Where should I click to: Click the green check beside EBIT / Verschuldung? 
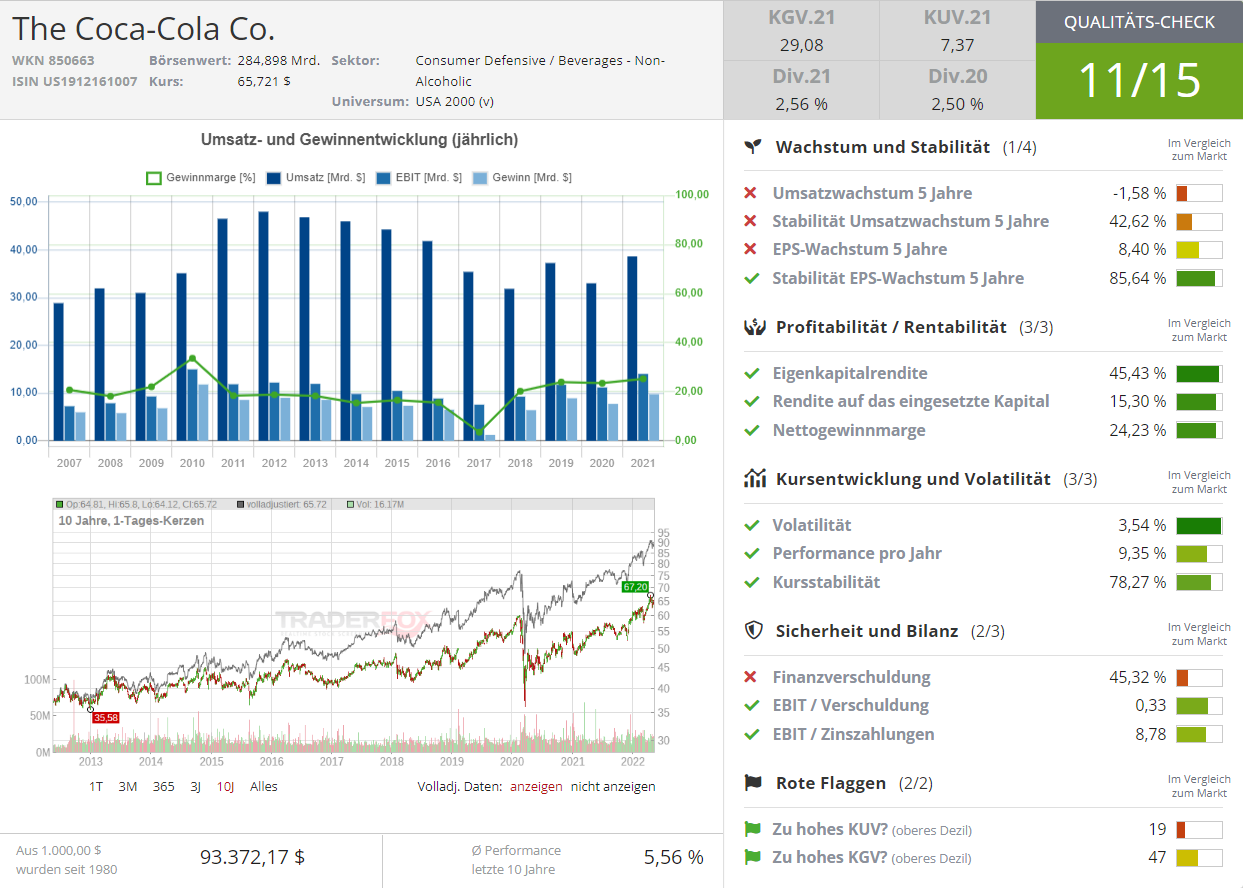[x=752, y=705]
